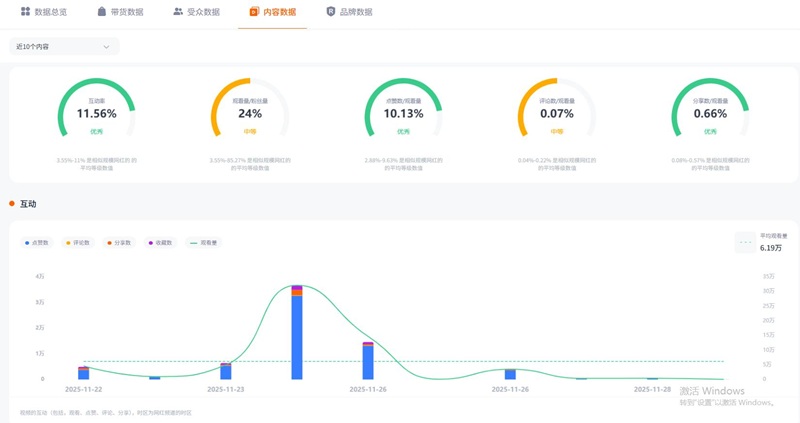Click the 2025-11-23 axis date label
This screenshot has height=423, width=800.
tap(226, 389)
